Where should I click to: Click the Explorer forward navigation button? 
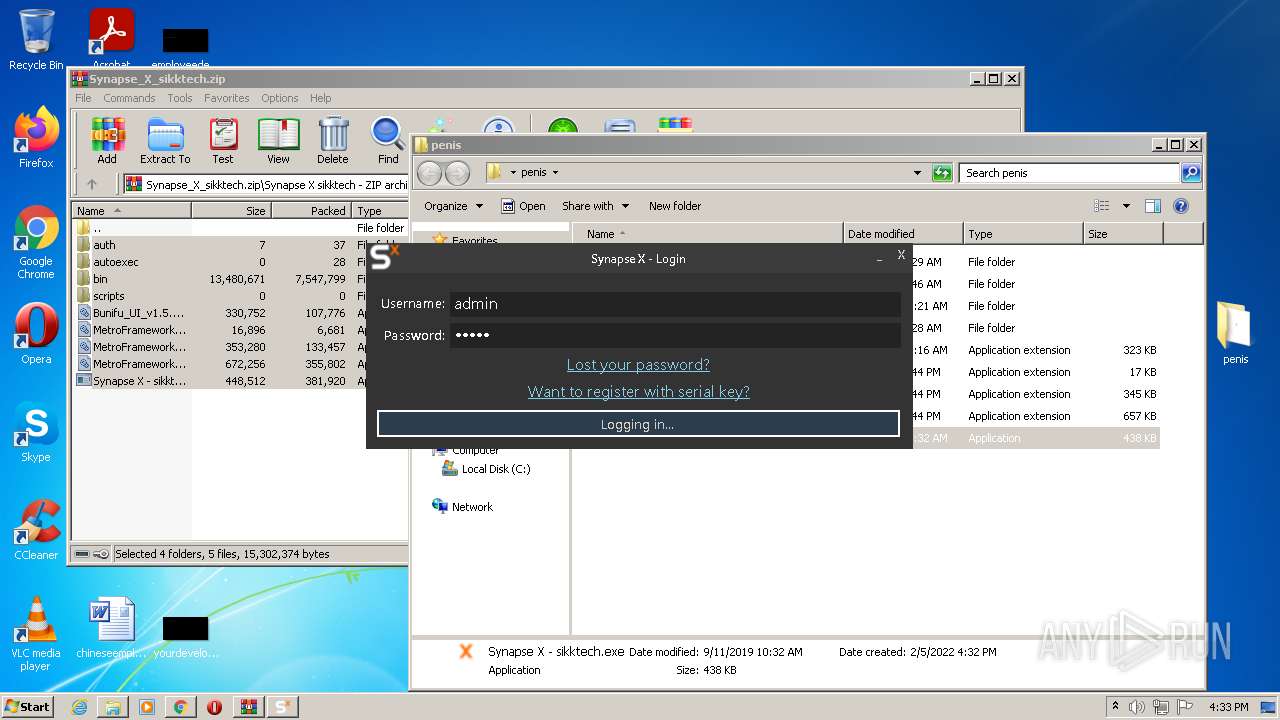pyautogui.click(x=457, y=173)
